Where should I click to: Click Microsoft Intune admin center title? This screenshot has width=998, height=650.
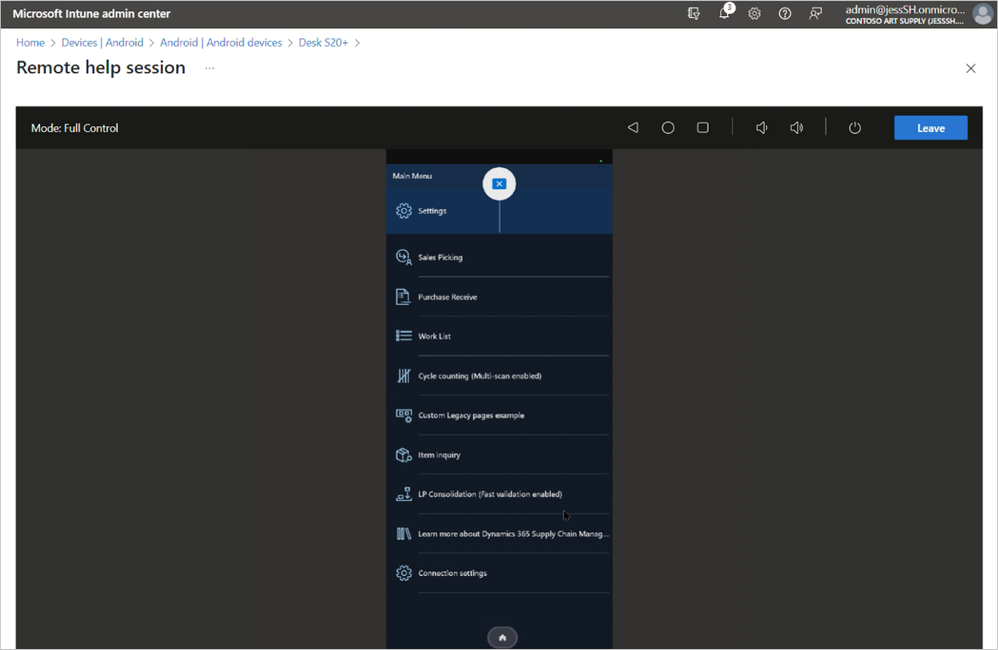click(x=92, y=13)
